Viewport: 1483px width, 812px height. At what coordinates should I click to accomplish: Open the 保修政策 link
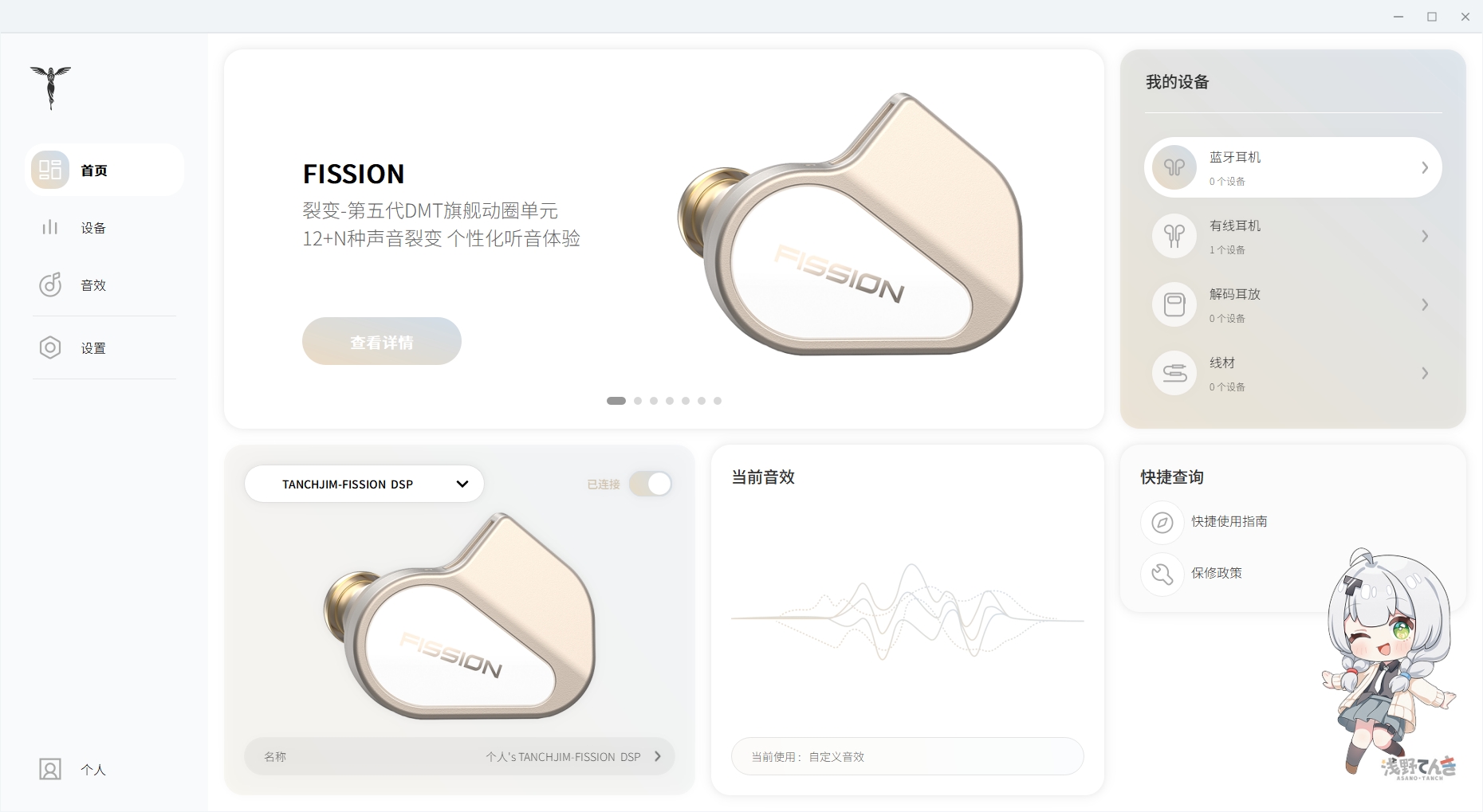[1217, 573]
